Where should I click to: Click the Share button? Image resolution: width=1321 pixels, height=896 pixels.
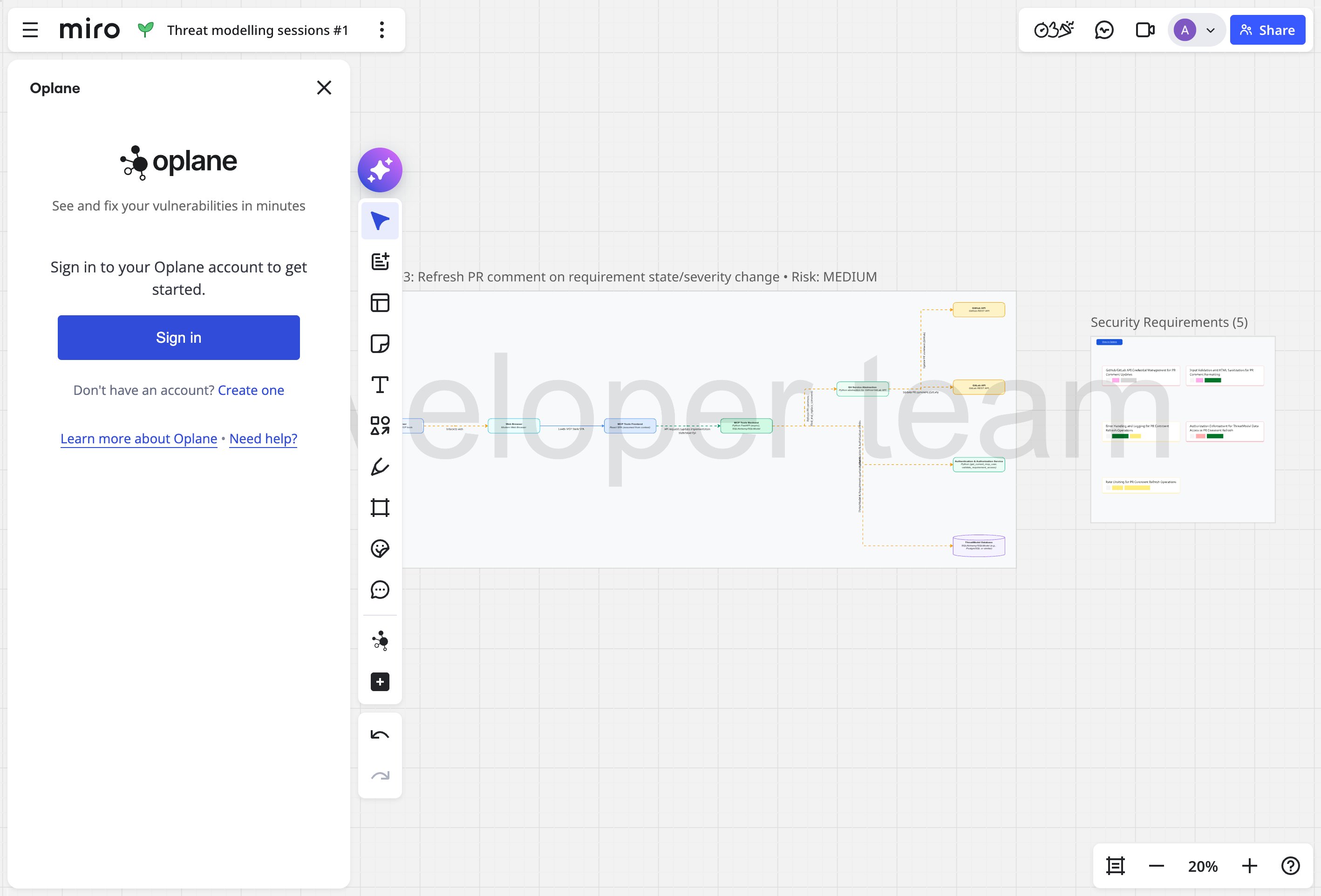click(1267, 30)
